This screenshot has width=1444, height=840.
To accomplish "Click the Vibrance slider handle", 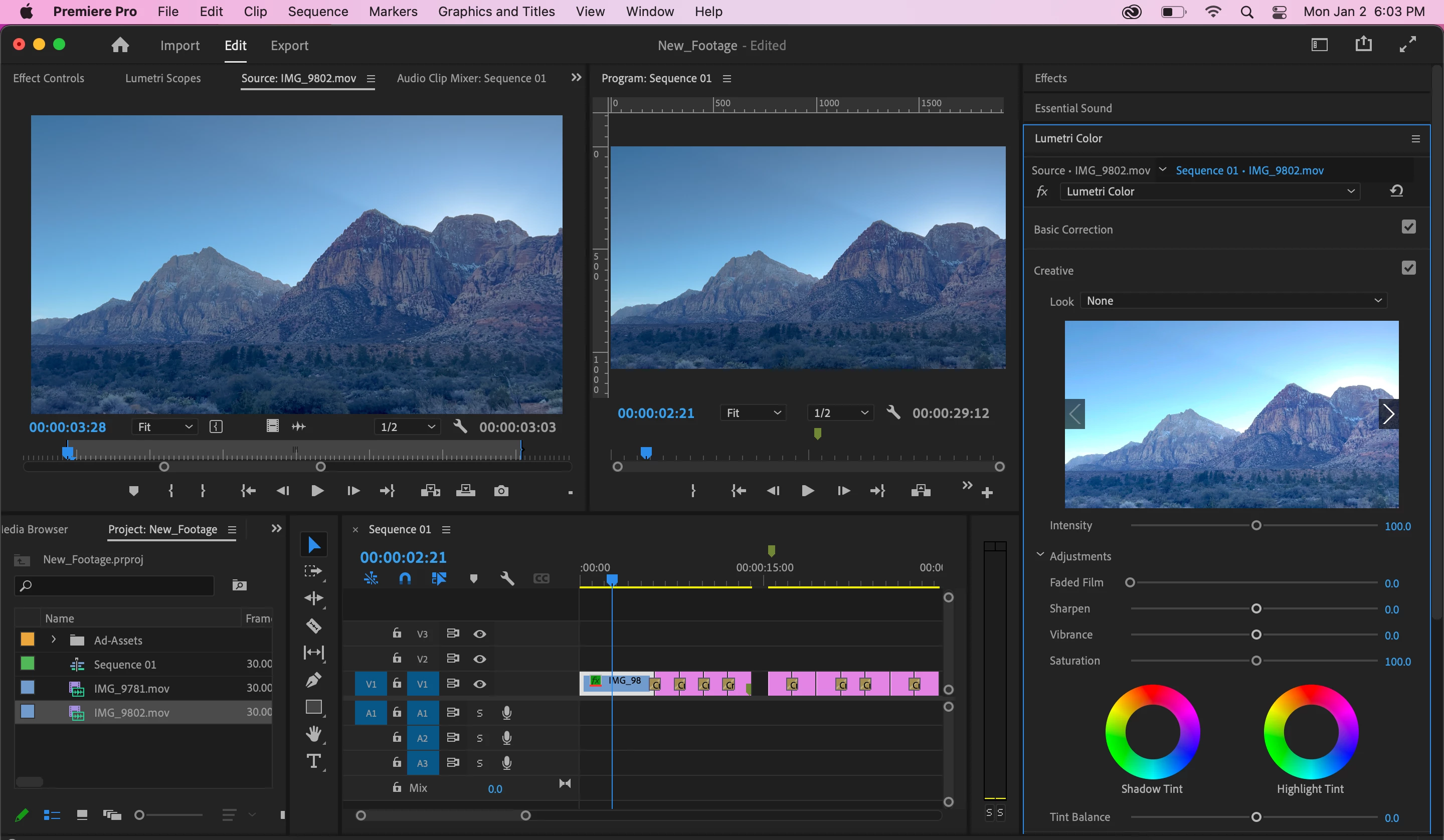I will click(1256, 635).
